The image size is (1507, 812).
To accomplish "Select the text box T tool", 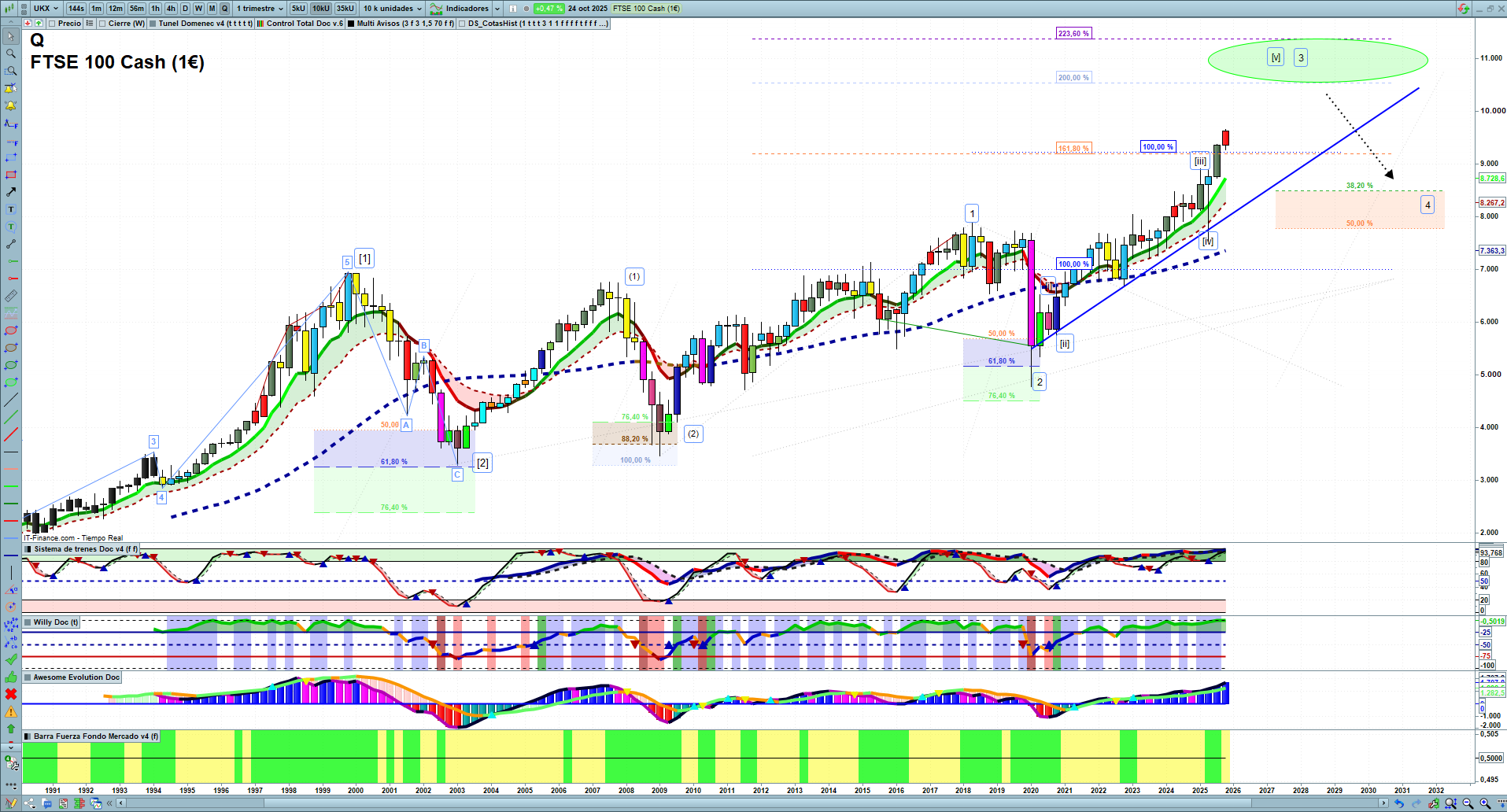I will coord(11,209).
